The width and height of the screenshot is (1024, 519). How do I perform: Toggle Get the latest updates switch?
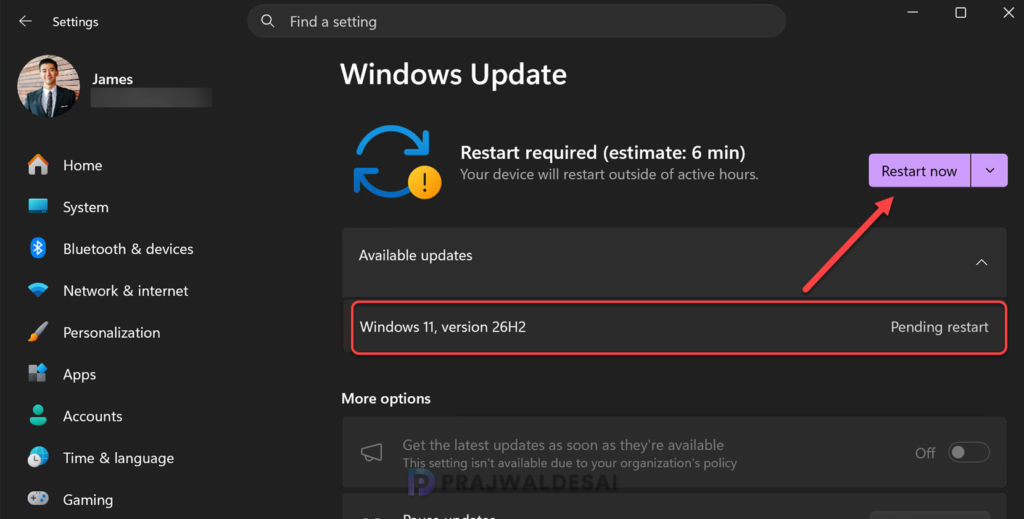point(968,452)
